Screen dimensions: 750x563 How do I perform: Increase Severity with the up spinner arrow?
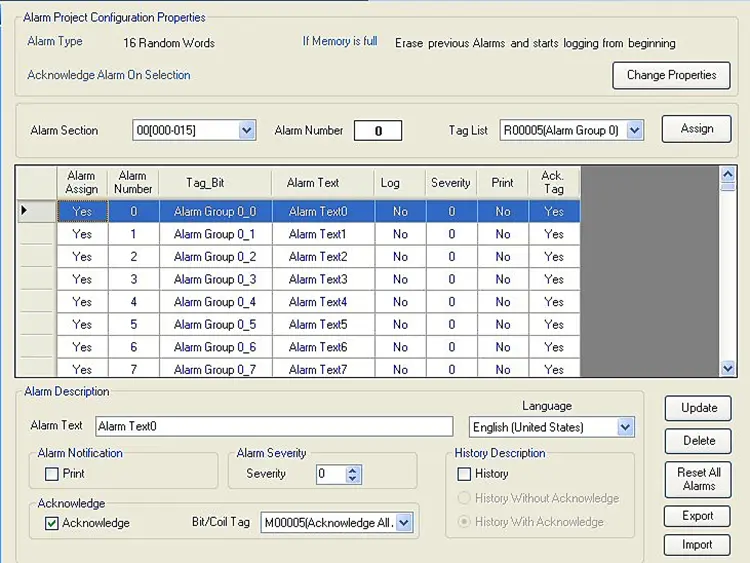(x=353, y=470)
